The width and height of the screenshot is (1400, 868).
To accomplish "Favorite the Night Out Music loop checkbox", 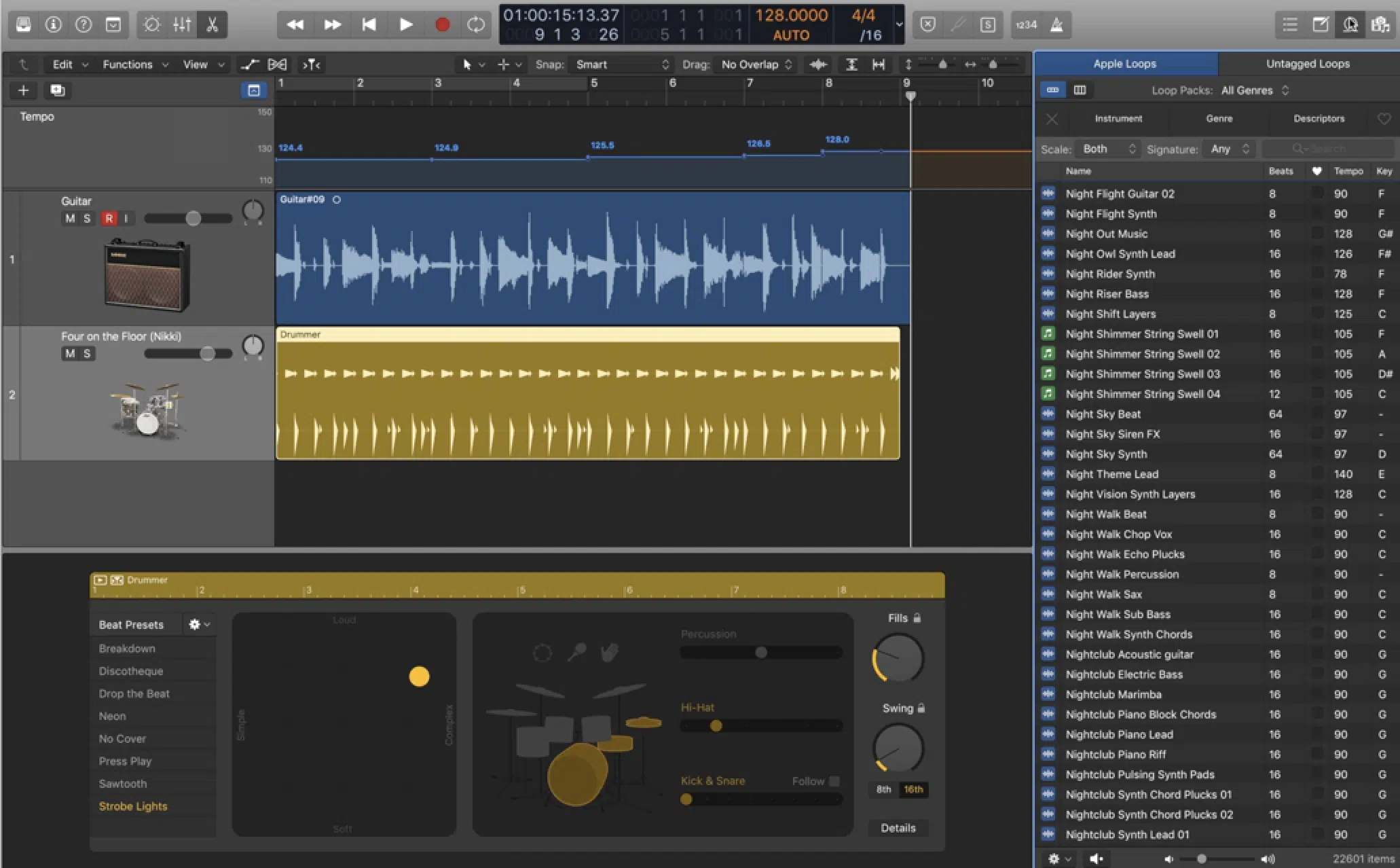I will tap(1316, 233).
